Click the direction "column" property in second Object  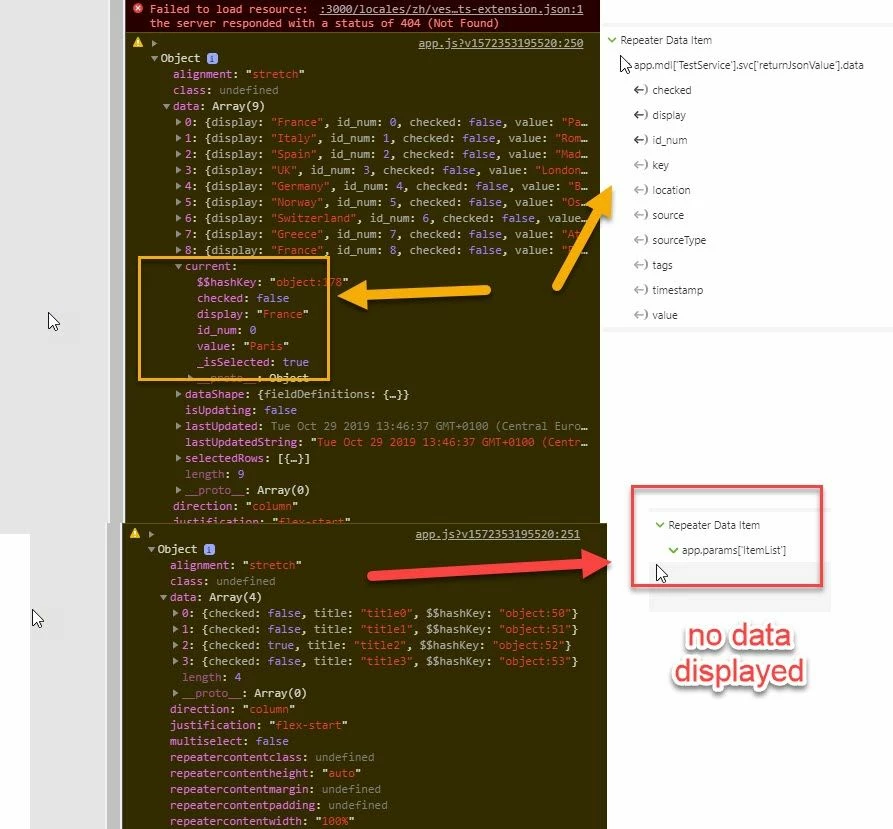tap(232, 709)
